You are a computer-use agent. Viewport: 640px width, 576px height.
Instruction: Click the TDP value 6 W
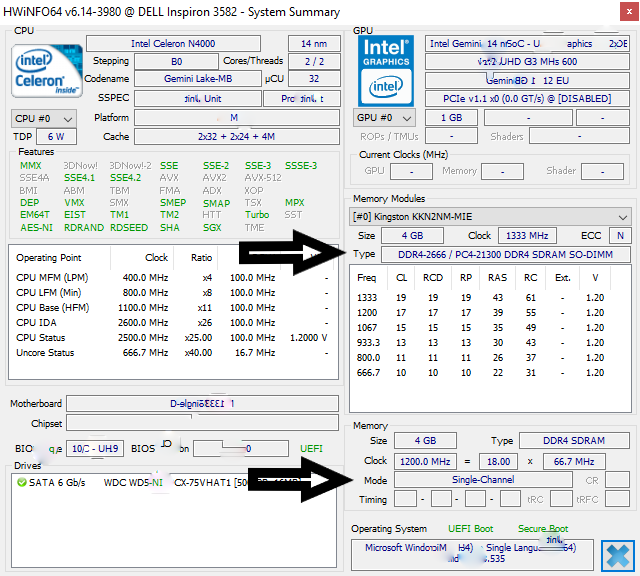pos(56,137)
